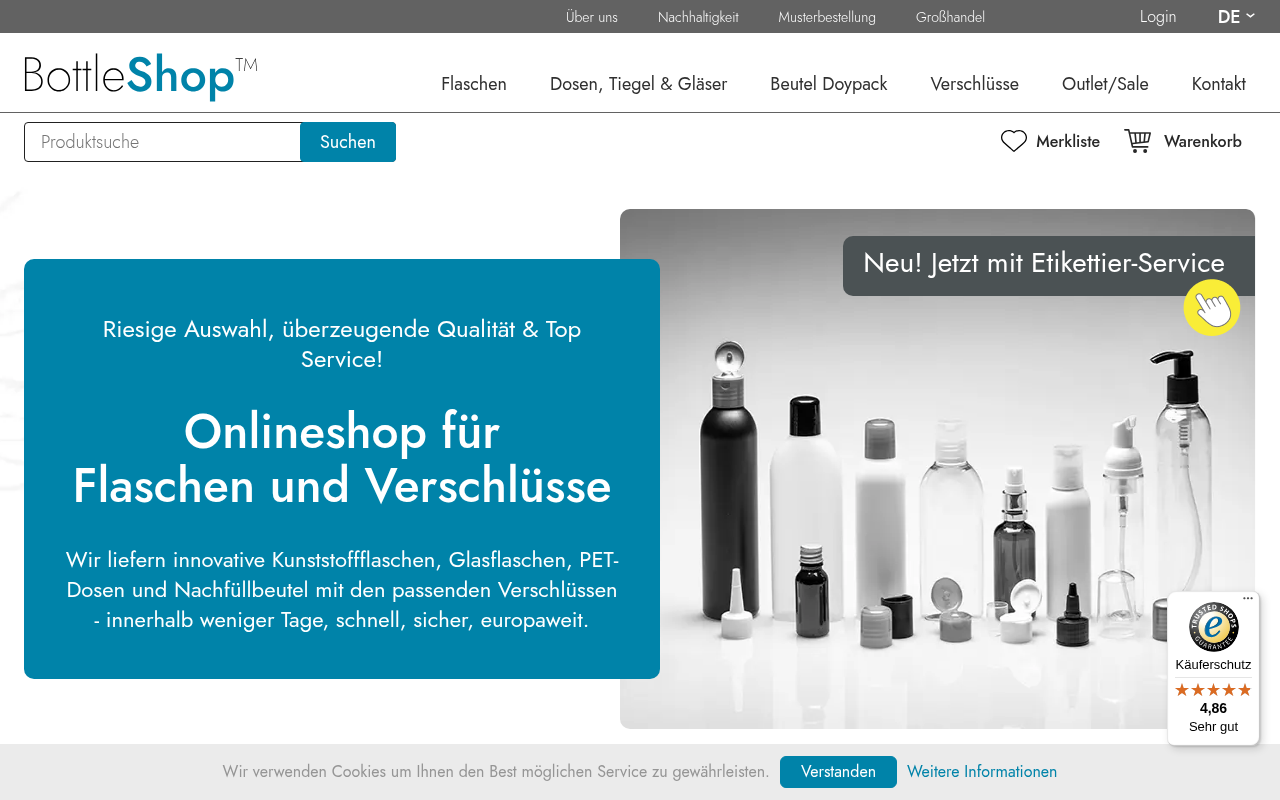Screen dimensions: 1280x800
Task: Click the BottleShop logo
Action: pyautogui.click(x=141, y=76)
